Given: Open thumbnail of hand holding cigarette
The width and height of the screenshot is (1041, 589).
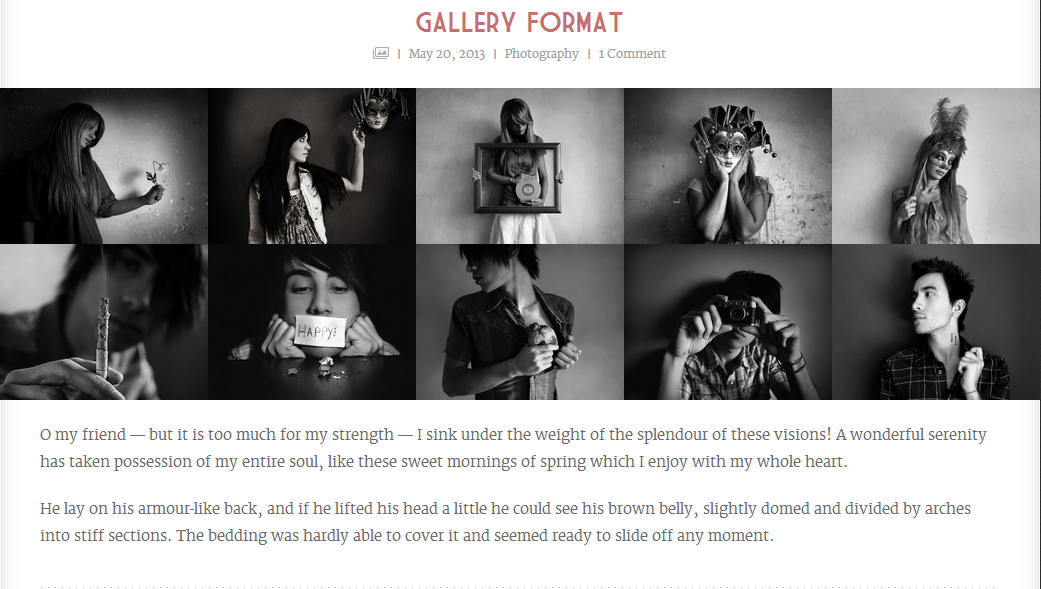Looking at the screenshot, I should click(x=104, y=322).
